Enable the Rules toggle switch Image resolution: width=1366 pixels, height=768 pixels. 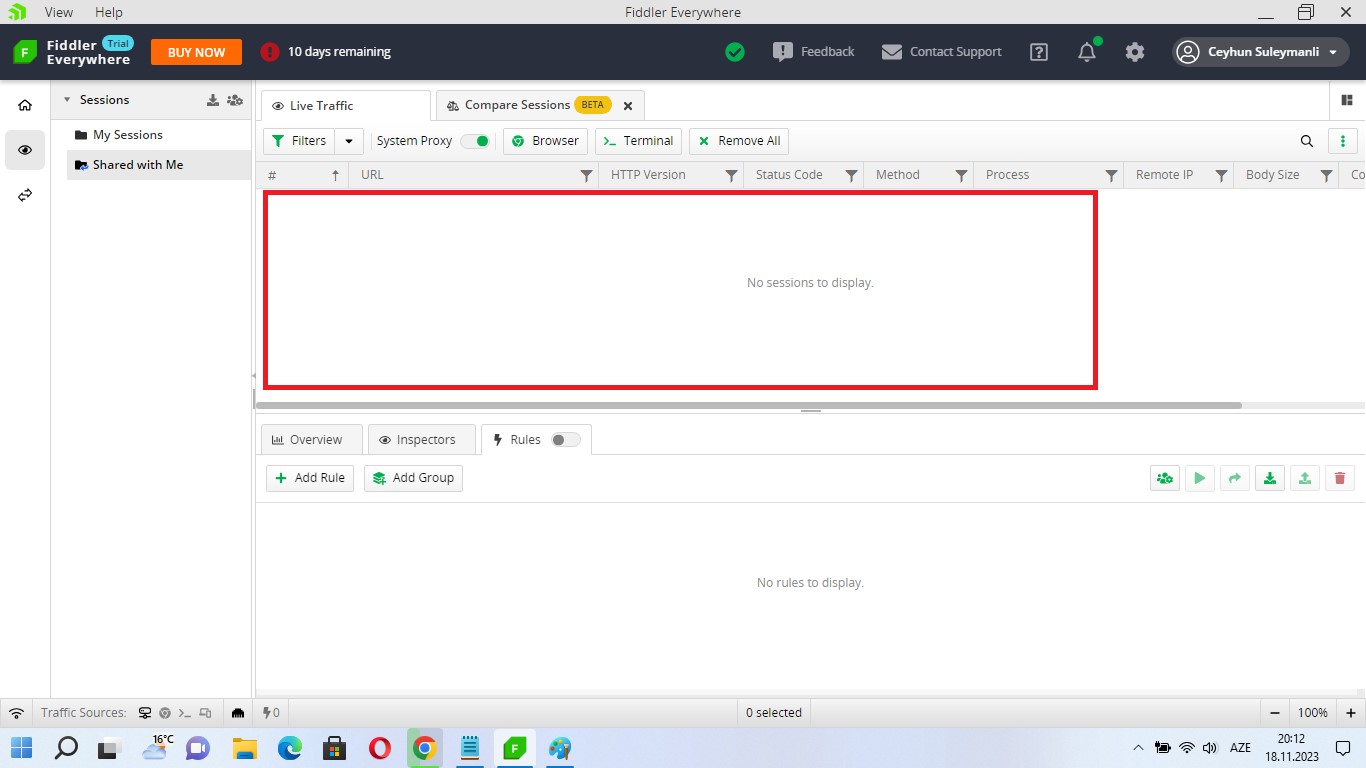pos(565,440)
